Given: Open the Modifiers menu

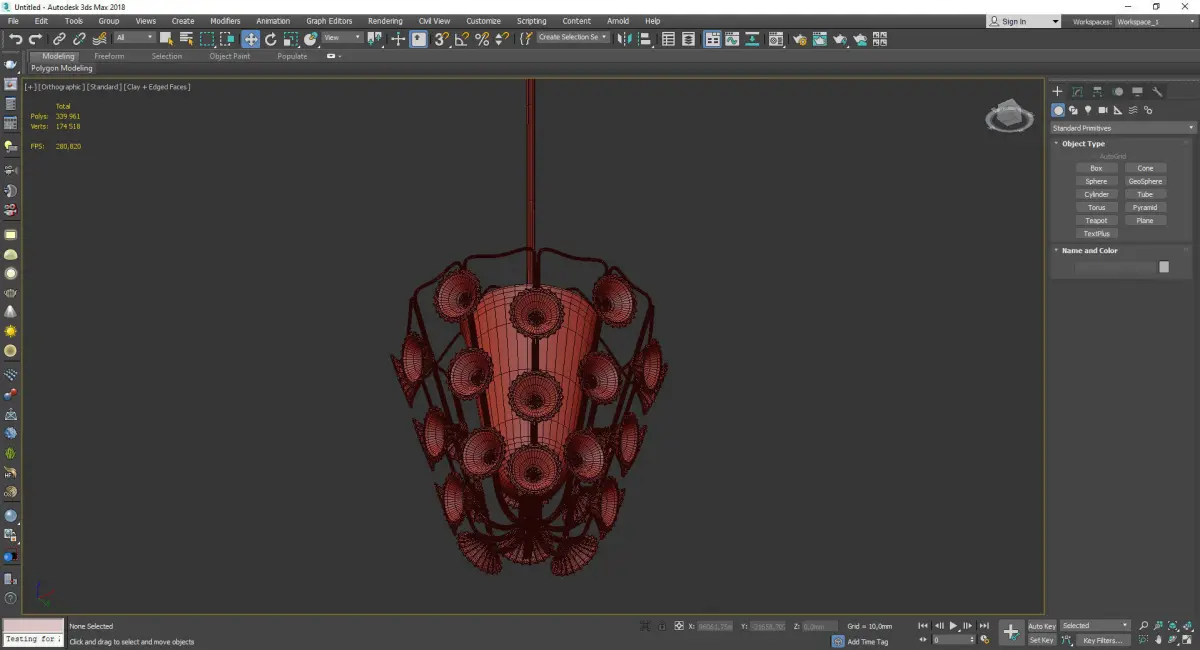Looking at the screenshot, I should (225, 21).
